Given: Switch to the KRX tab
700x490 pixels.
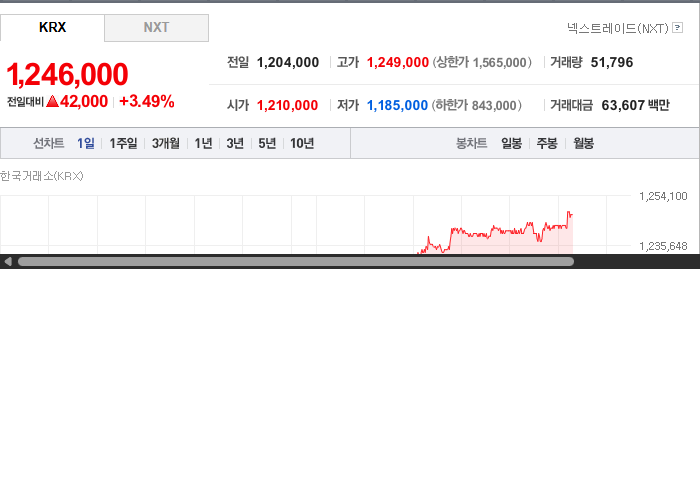Looking at the screenshot, I should click(52, 28).
